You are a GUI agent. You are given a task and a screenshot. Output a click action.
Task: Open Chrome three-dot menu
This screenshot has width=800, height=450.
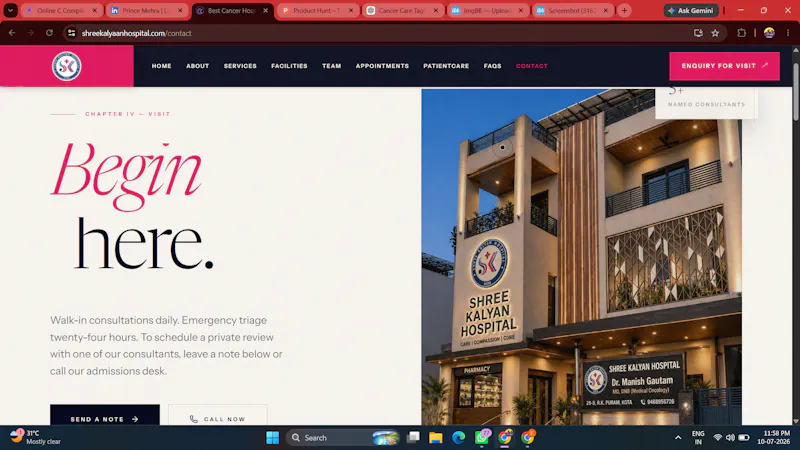(x=788, y=33)
